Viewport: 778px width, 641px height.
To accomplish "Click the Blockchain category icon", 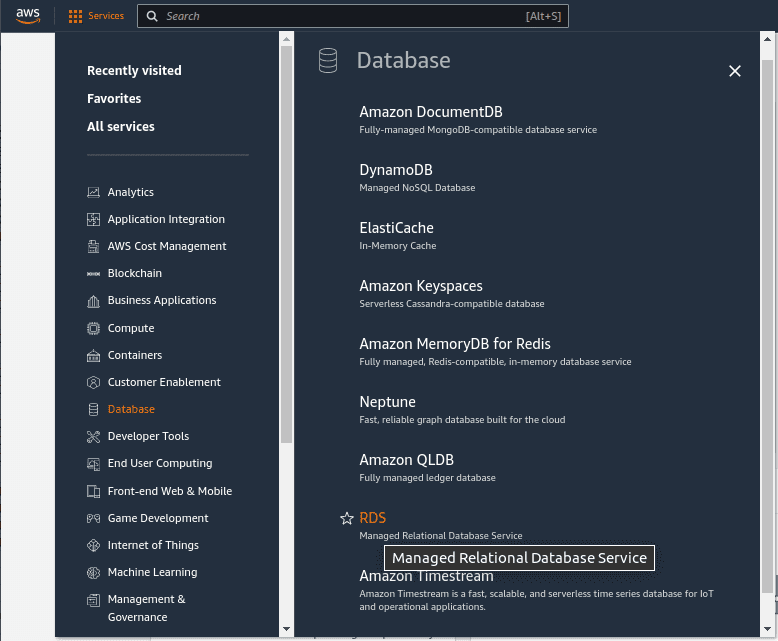I will tap(93, 273).
